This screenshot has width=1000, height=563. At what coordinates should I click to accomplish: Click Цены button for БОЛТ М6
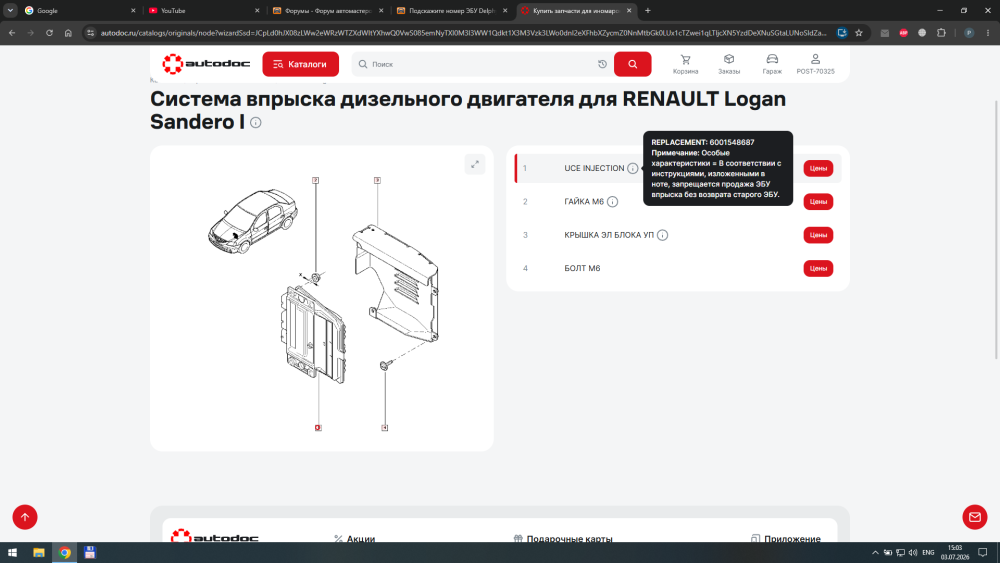(818, 268)
